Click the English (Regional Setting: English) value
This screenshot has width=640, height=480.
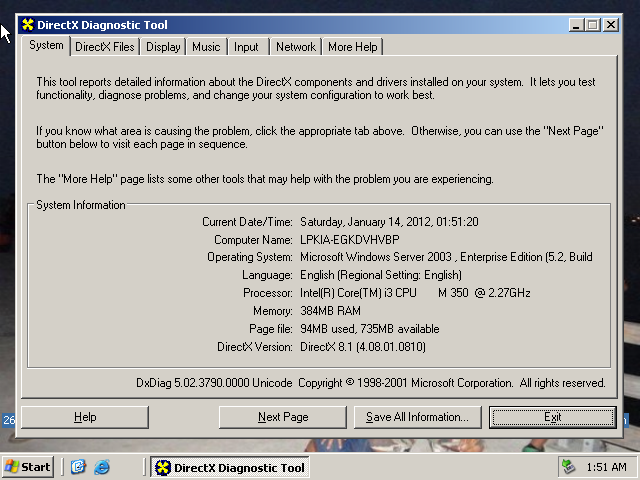381,275
